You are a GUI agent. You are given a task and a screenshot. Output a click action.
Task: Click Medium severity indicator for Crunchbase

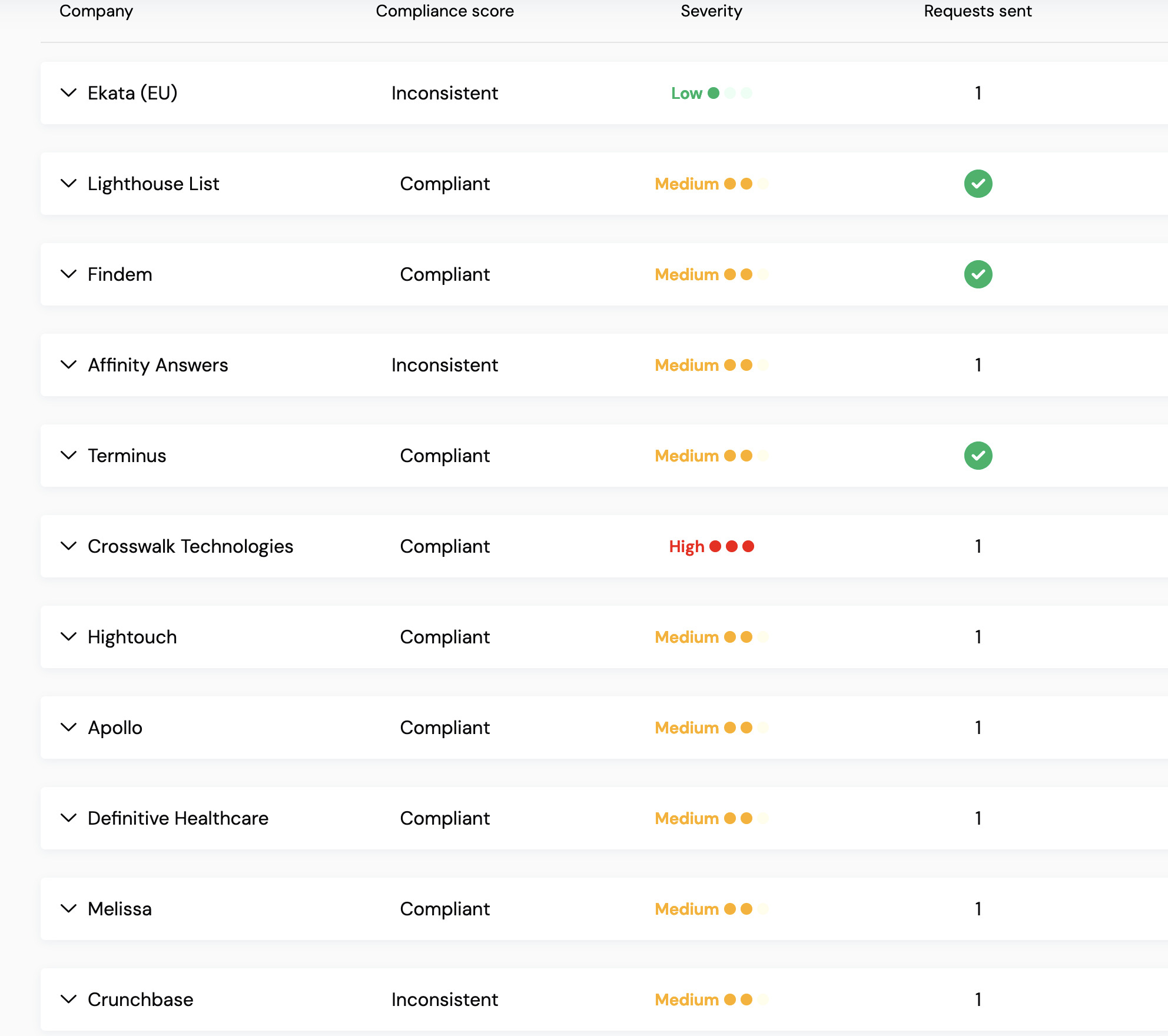click(x=712, y=1000)
